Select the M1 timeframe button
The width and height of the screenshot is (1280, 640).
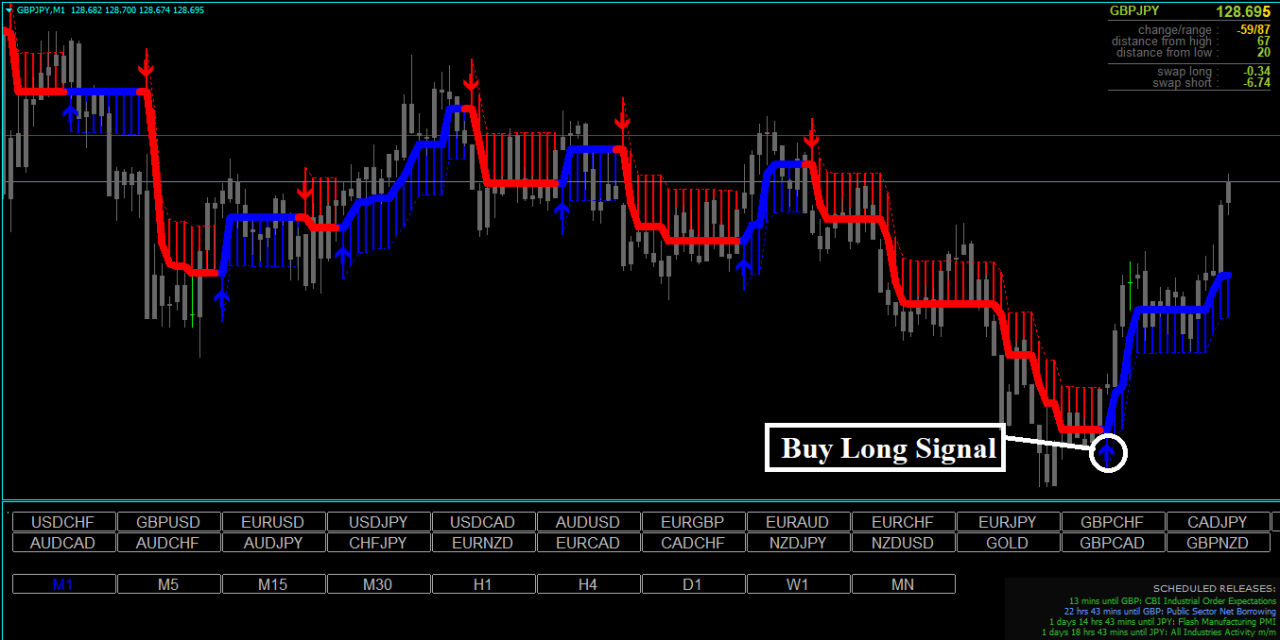pos(64,584)
